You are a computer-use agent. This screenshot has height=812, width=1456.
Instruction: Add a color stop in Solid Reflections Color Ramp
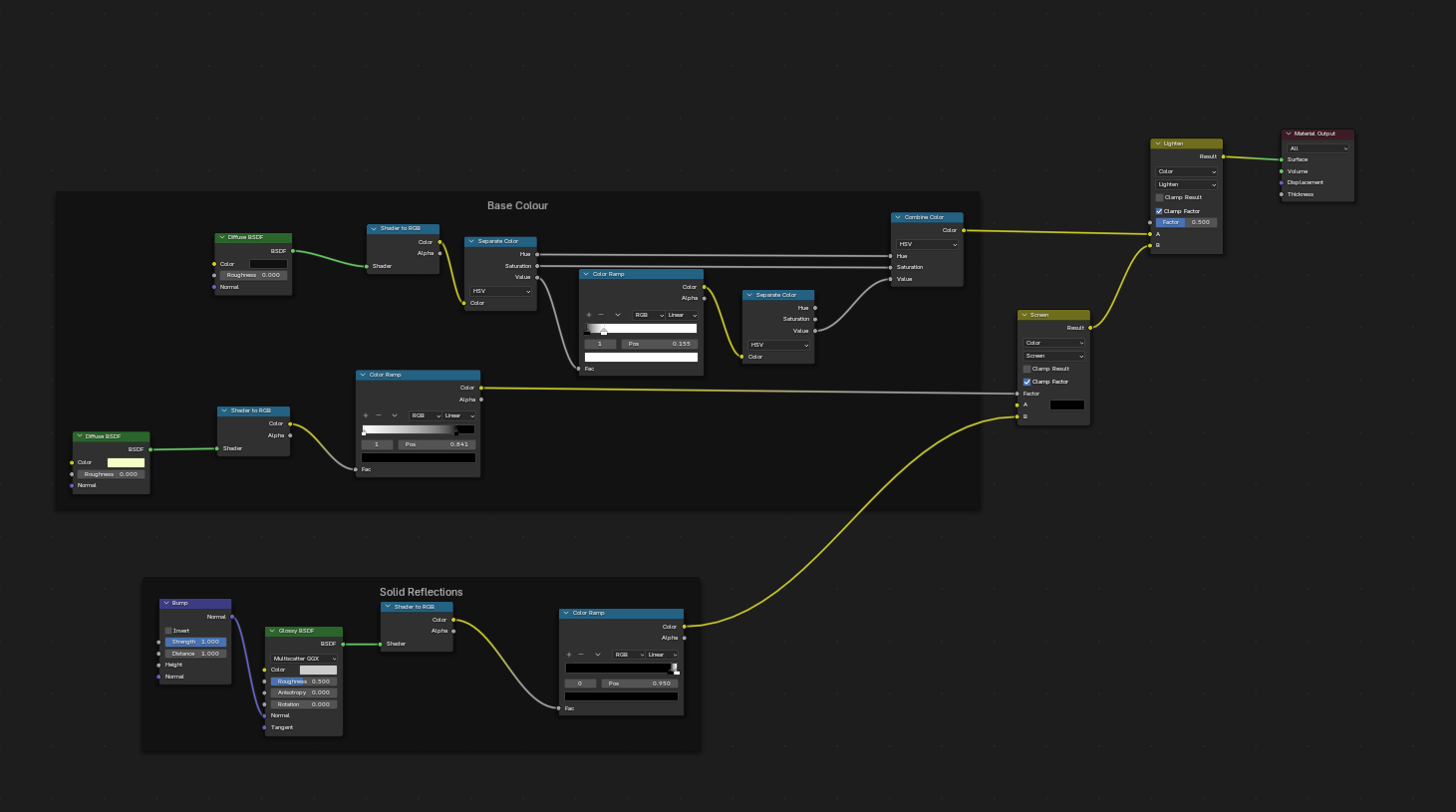569,655
